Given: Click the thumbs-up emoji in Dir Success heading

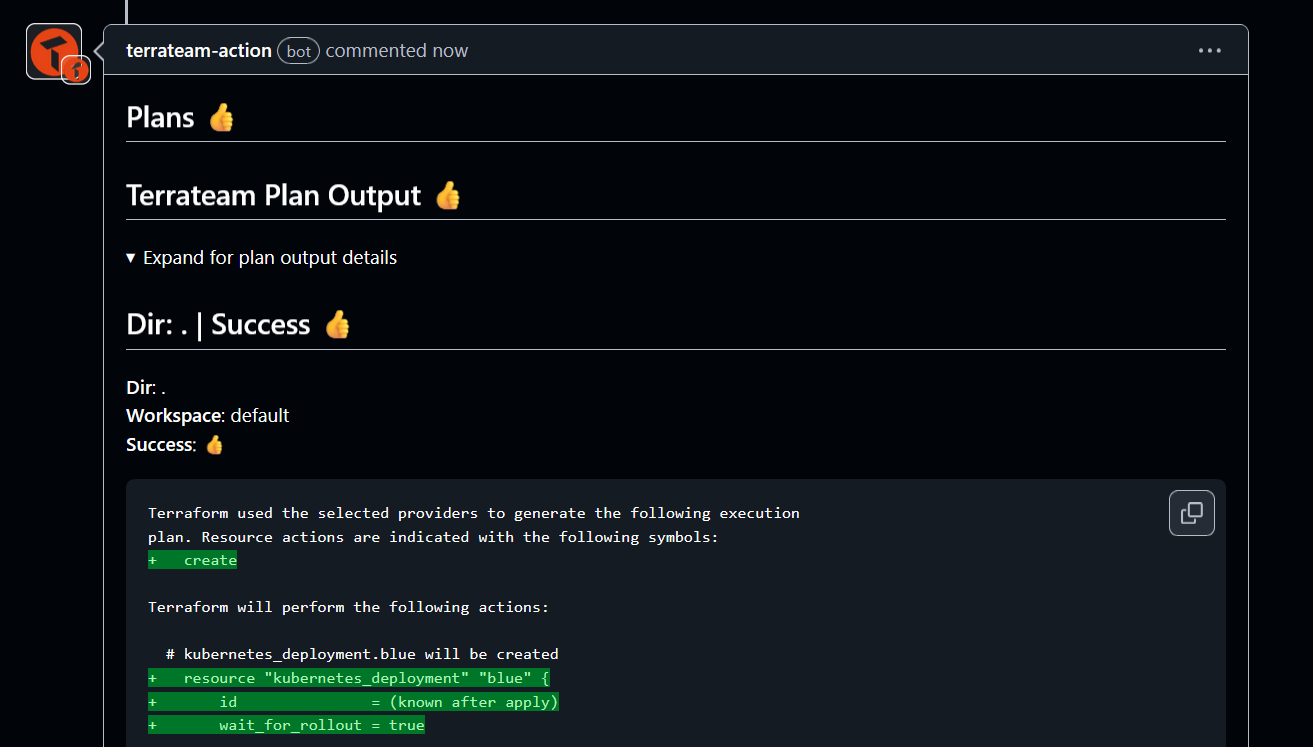Looking at the screenshot, I should tap(338, 325).
